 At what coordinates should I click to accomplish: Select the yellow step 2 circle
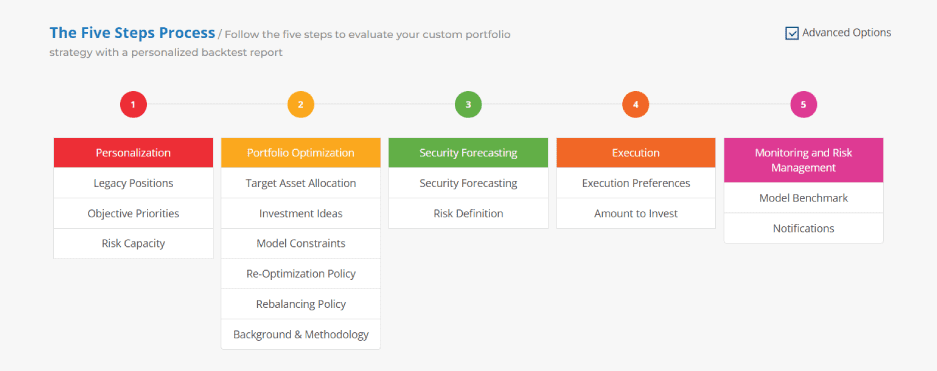click(301, 105)
